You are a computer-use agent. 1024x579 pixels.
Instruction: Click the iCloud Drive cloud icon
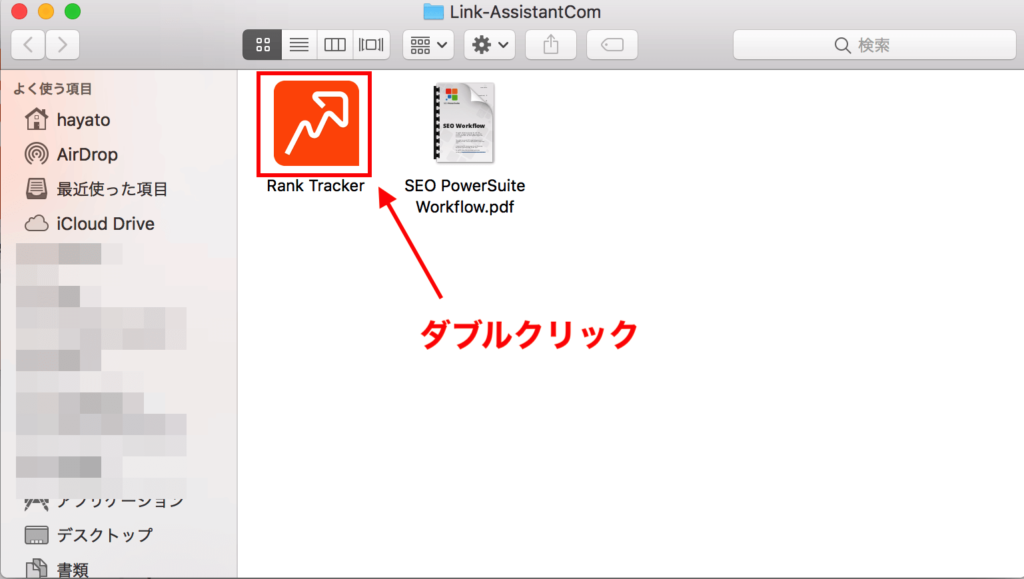[x=36, y=224]
